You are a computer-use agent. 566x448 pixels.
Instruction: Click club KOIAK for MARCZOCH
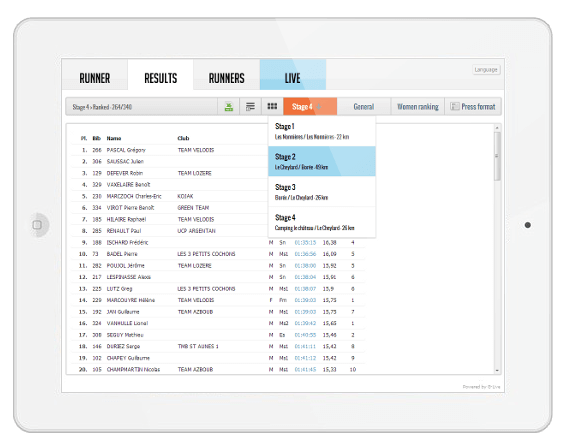pyautogui.click(x=185, y=196)
